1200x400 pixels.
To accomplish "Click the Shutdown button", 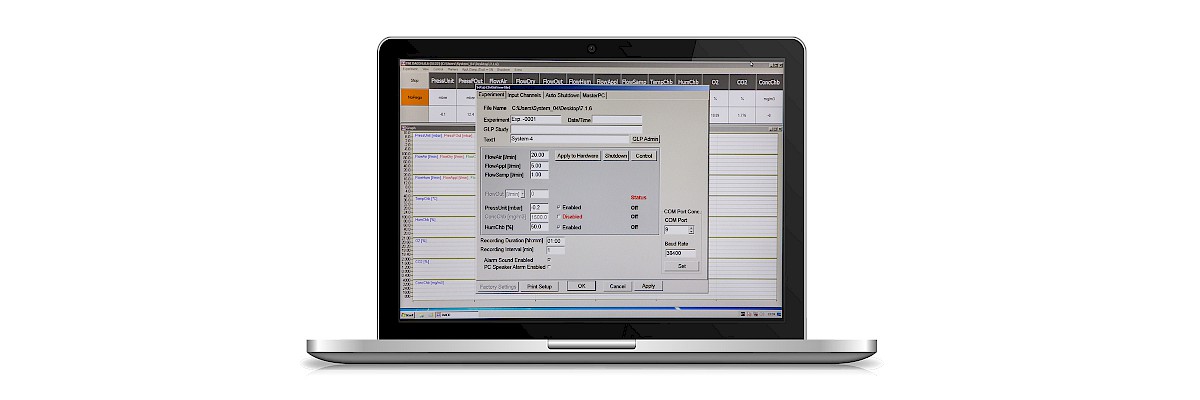I will pos(616,156).
